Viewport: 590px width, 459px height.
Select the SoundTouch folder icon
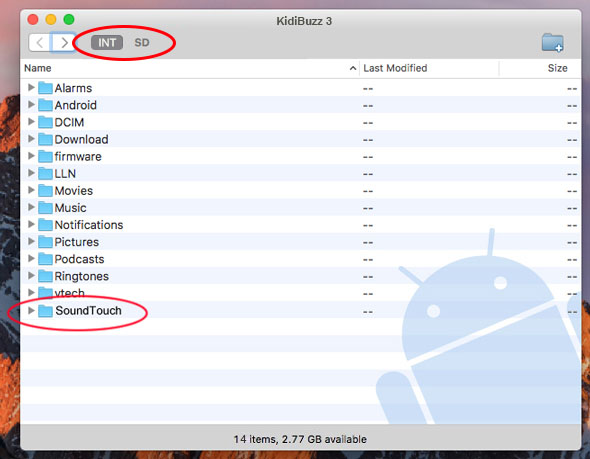click(45, 311)
